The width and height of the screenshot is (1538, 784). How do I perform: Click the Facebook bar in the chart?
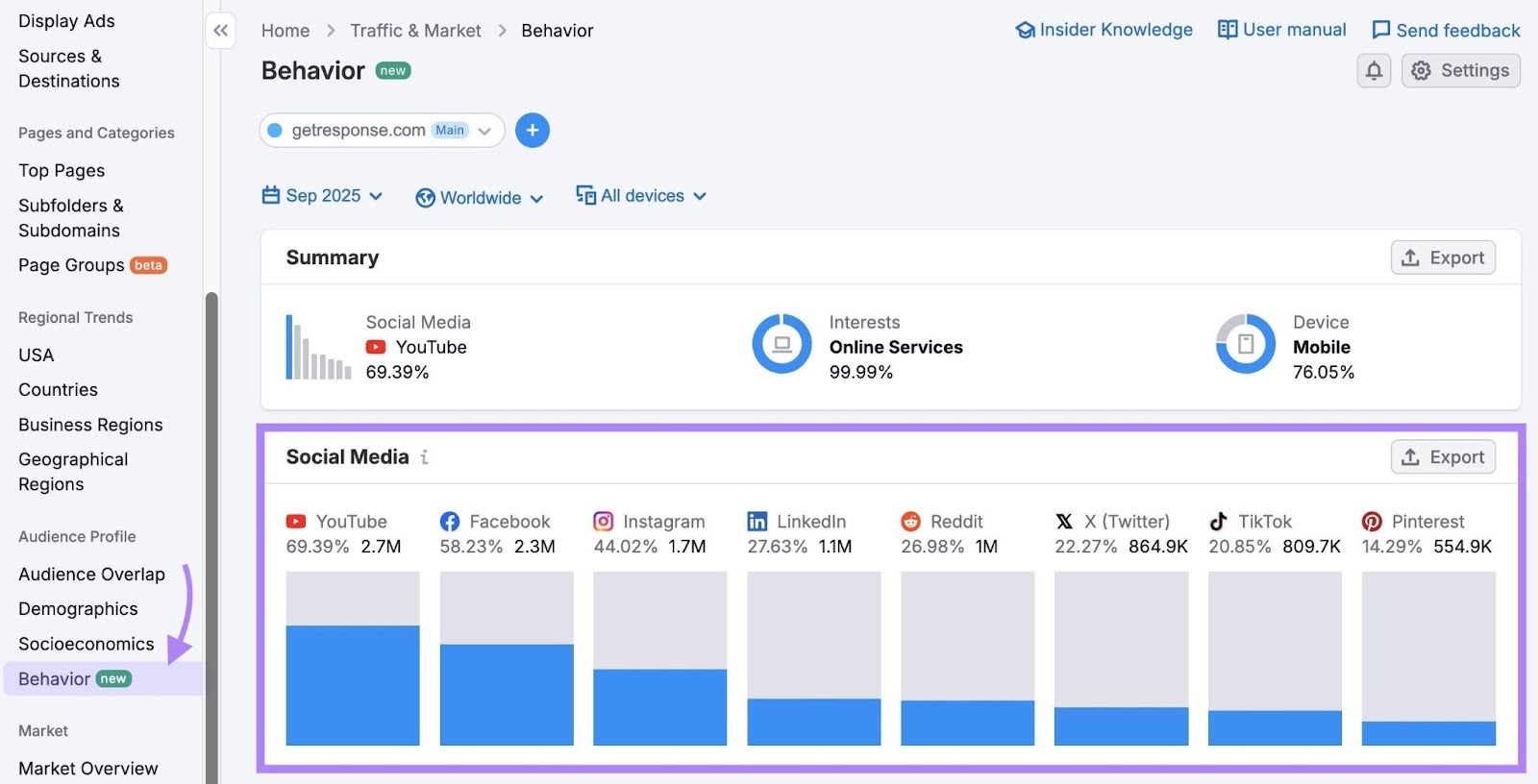point(507,694)
